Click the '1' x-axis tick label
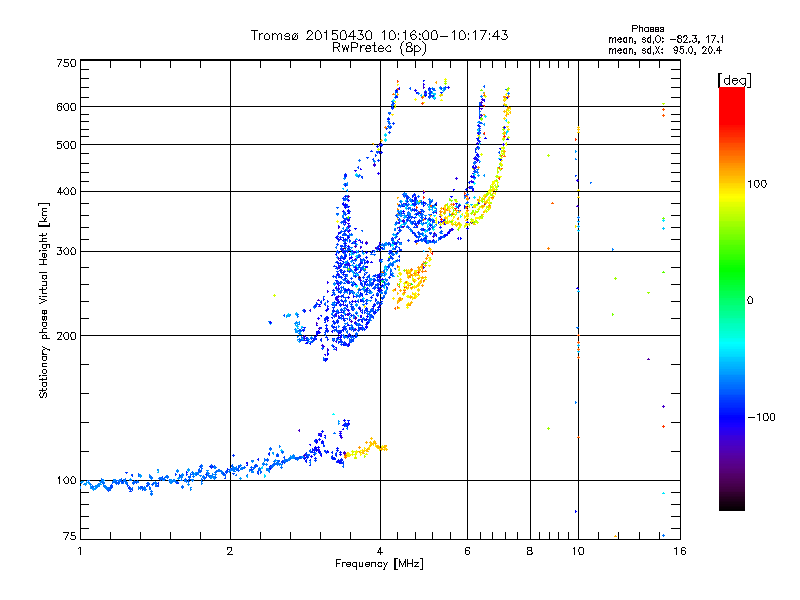The width and height of the screenshot is (800, 600). (80, 551)
